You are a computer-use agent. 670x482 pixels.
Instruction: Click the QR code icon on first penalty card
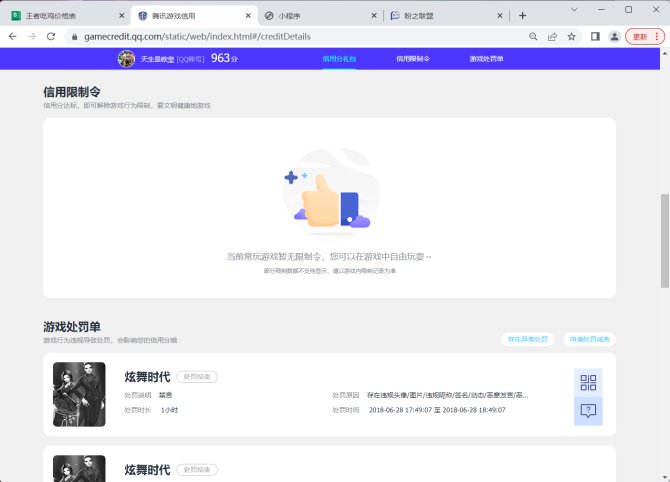588,382
